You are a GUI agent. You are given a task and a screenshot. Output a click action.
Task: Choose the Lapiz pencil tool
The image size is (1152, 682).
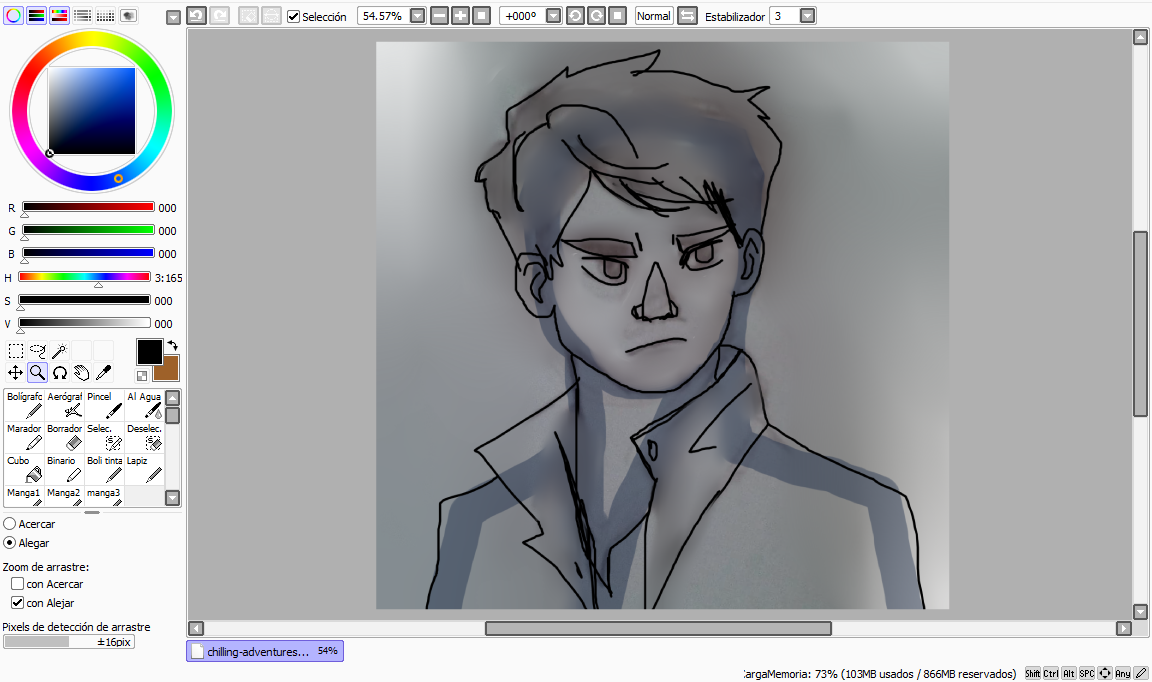[x=144, y=470]
